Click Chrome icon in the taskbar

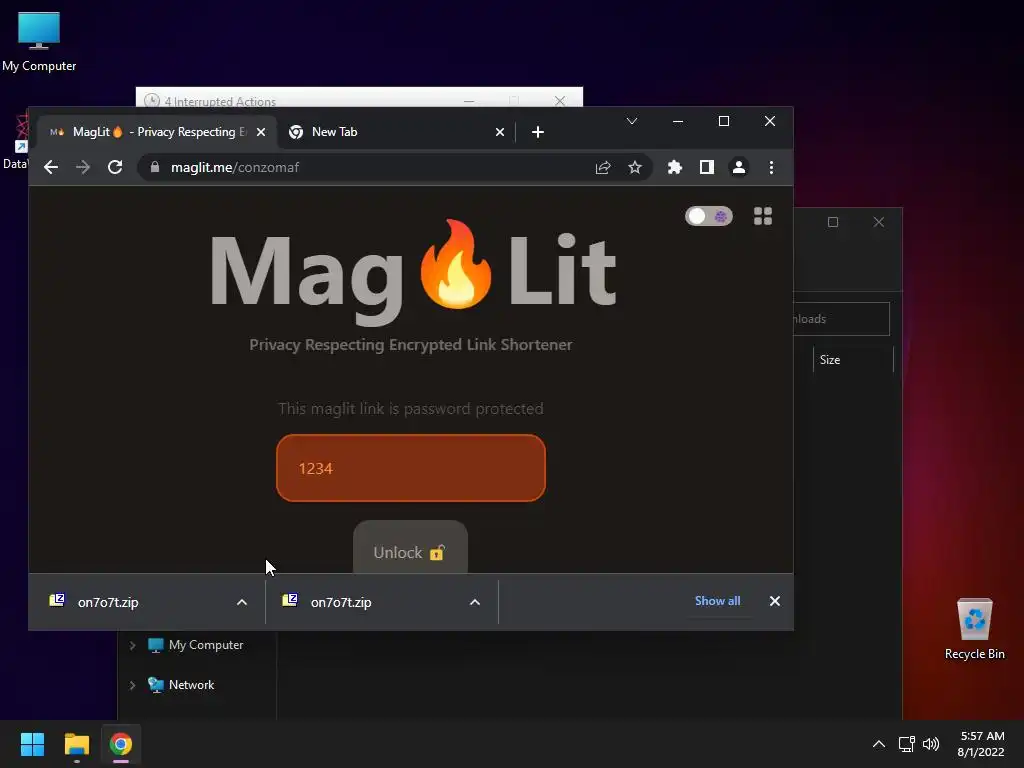click(121, 744)
